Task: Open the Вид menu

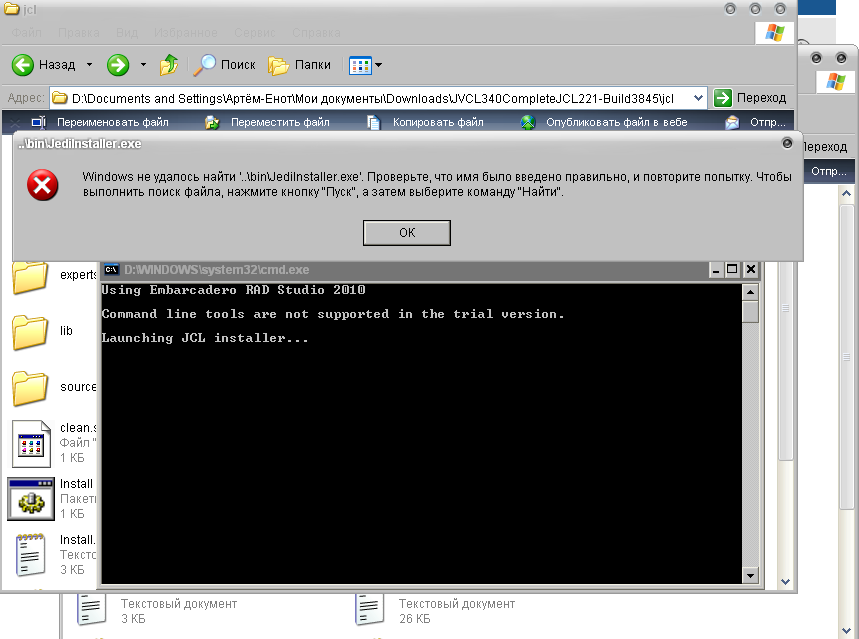Action: [x=127, y=33]
